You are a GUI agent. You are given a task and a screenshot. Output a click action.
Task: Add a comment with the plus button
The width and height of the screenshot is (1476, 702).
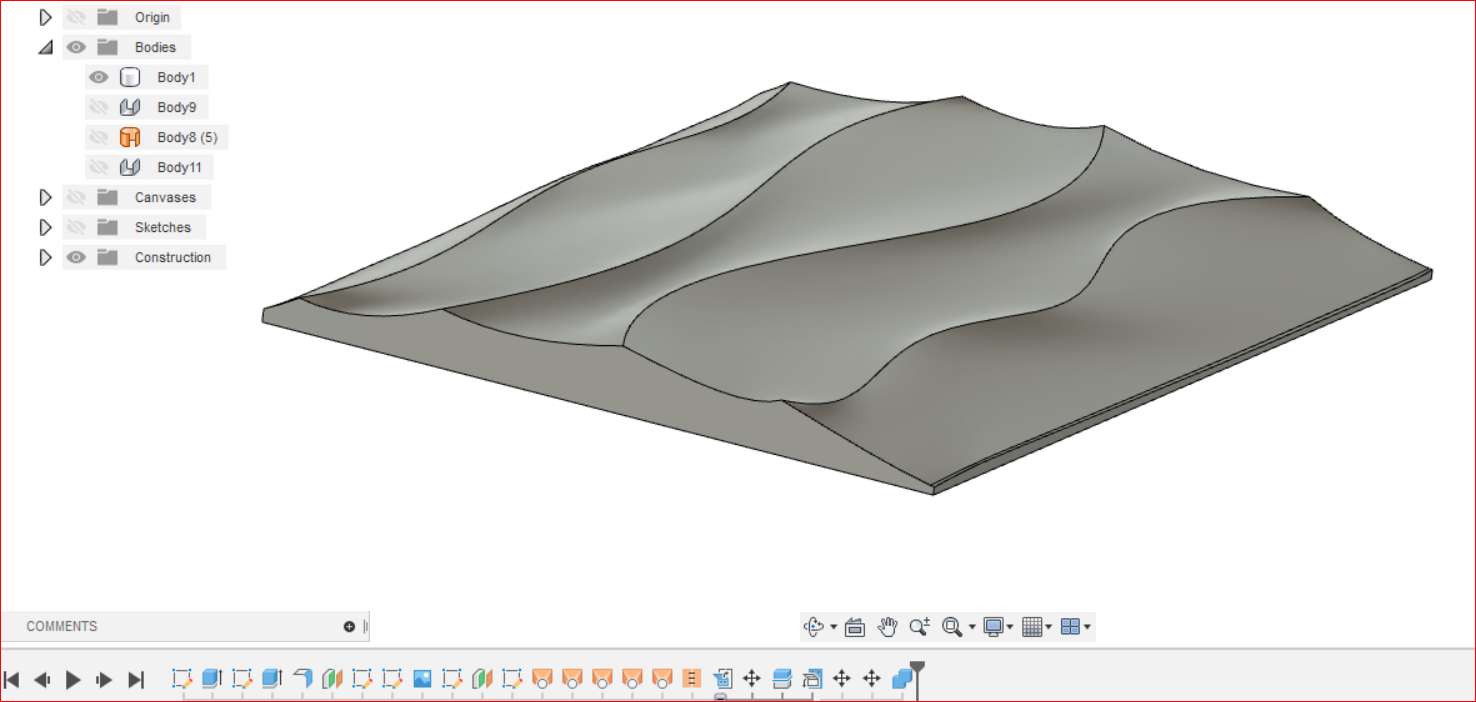[x=349, y=627]
